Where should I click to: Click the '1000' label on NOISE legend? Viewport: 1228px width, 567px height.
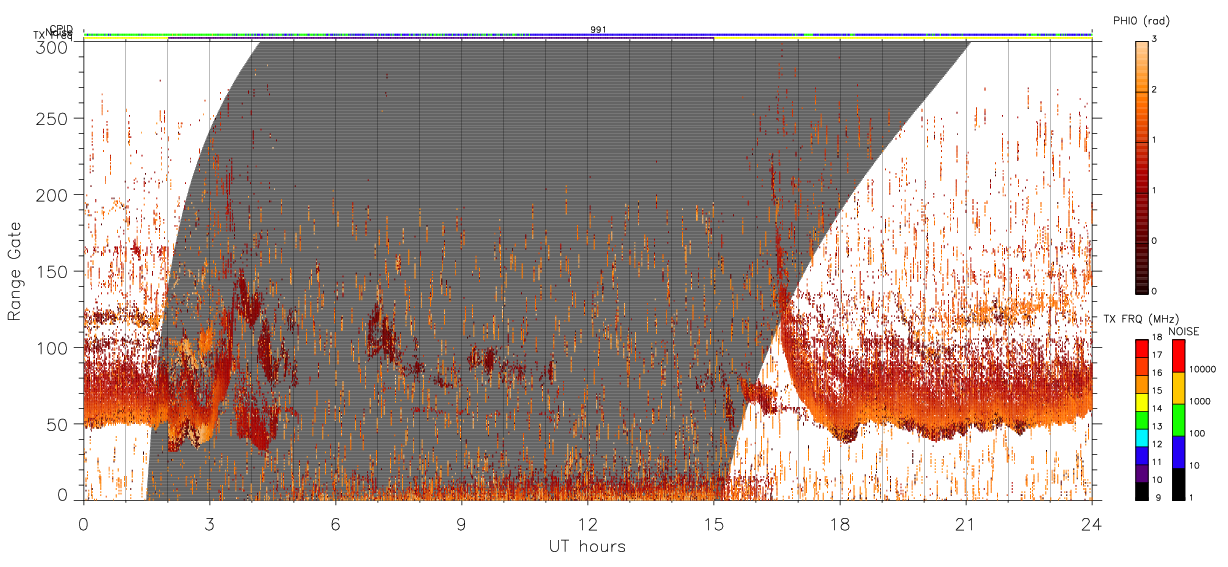click(x=1198, y=401)
